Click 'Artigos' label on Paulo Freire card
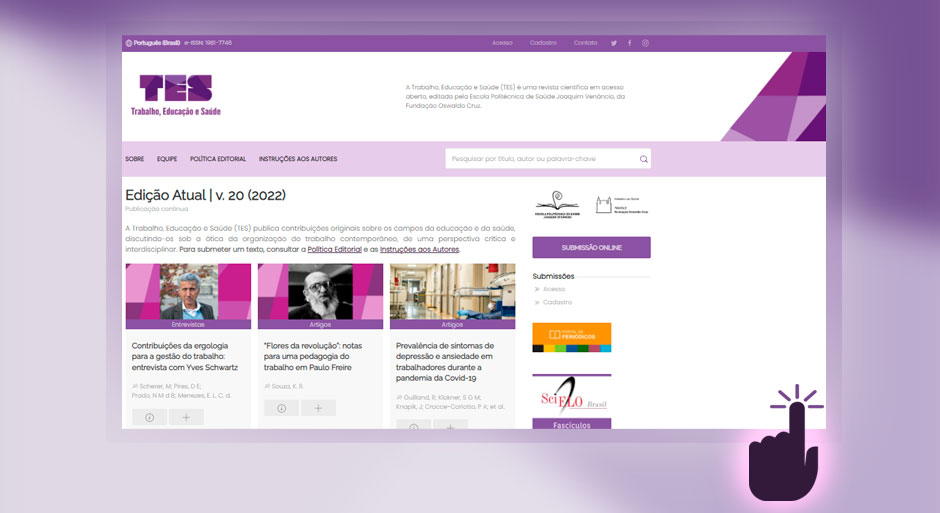940x513 pixels. pos(320,325)
